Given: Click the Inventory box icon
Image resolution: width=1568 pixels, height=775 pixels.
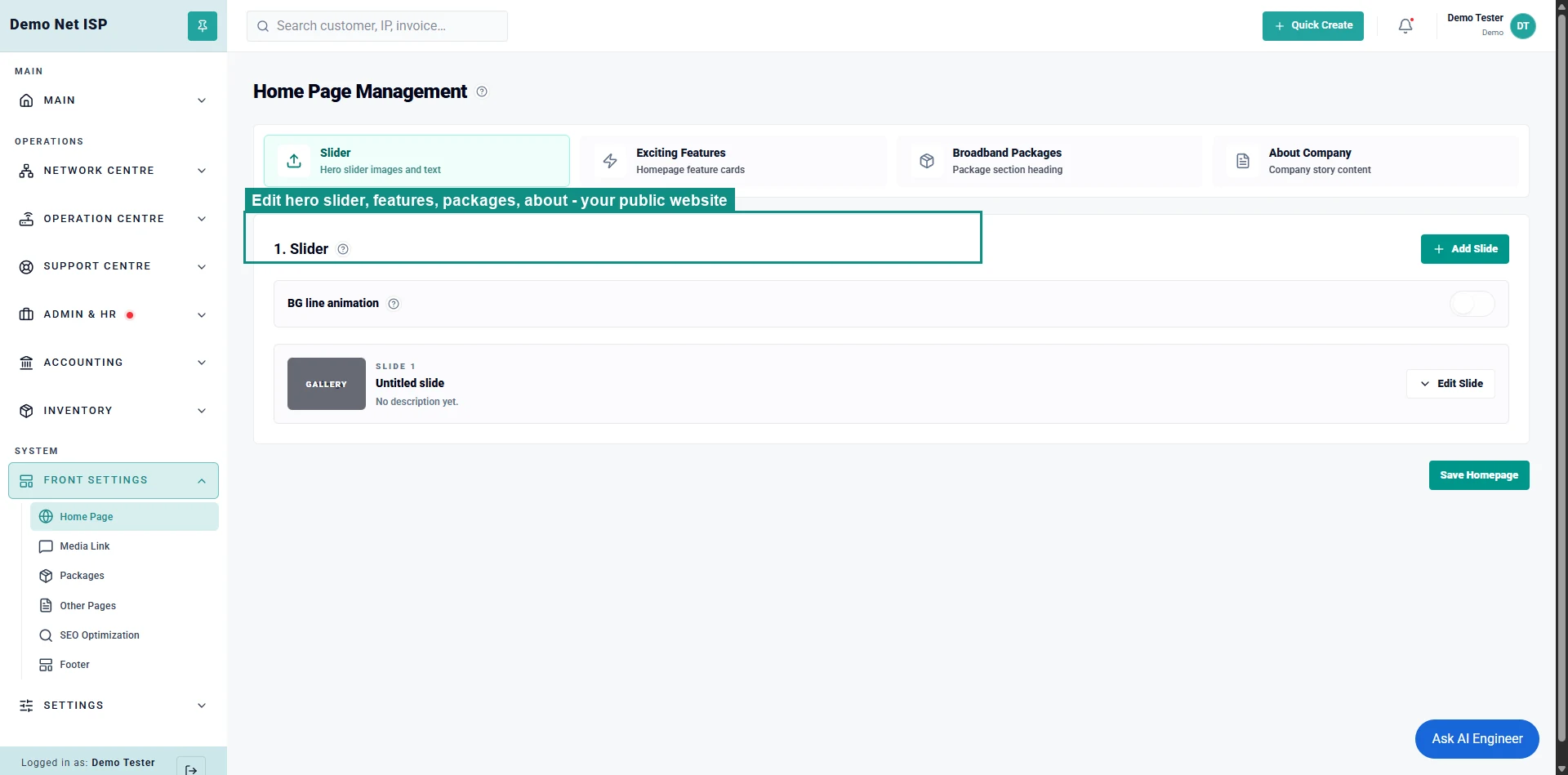Looking at the screenshot, I should pos(26,411).
